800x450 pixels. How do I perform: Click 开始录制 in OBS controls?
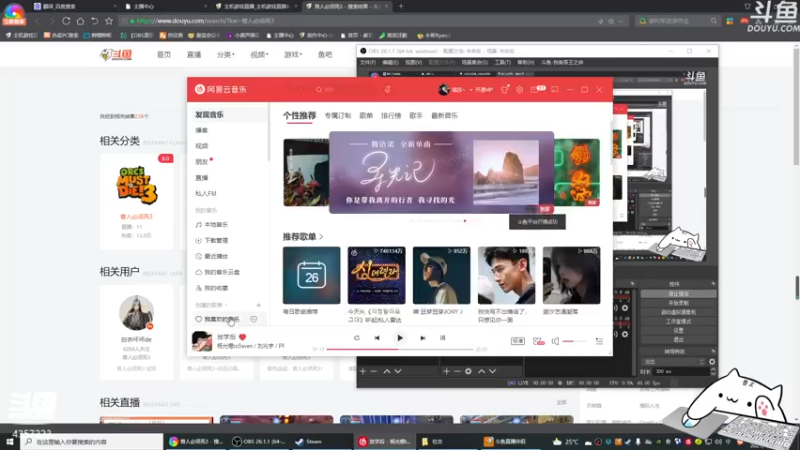[x=678, y=303]
